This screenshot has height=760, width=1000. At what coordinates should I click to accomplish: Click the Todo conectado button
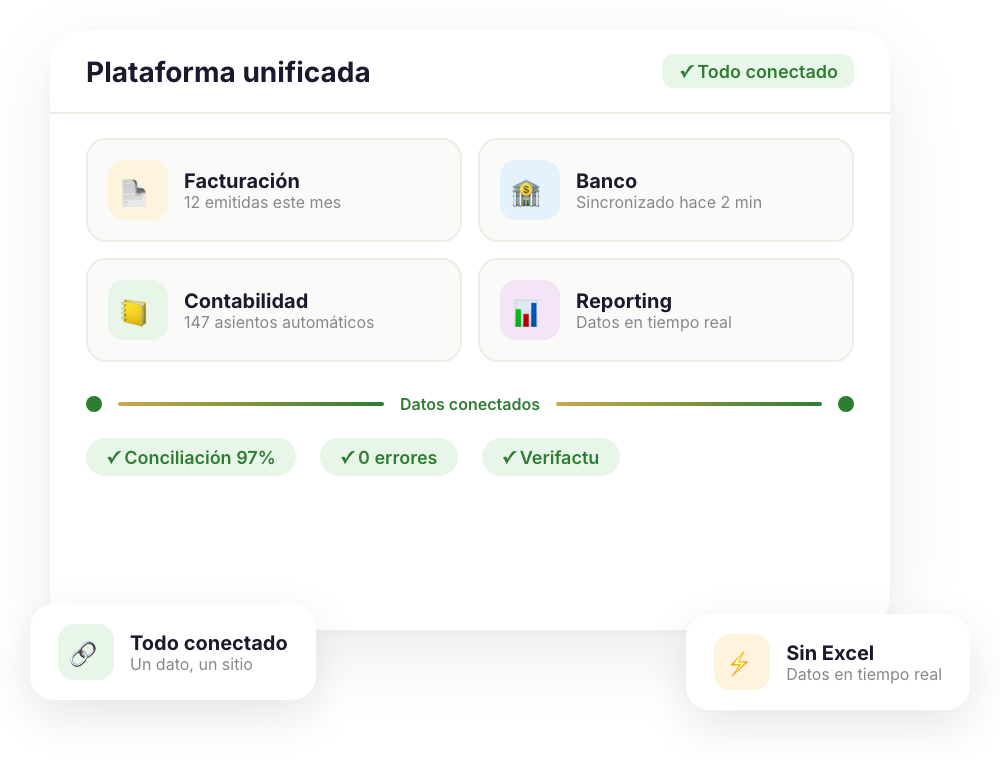click(758, 71)
